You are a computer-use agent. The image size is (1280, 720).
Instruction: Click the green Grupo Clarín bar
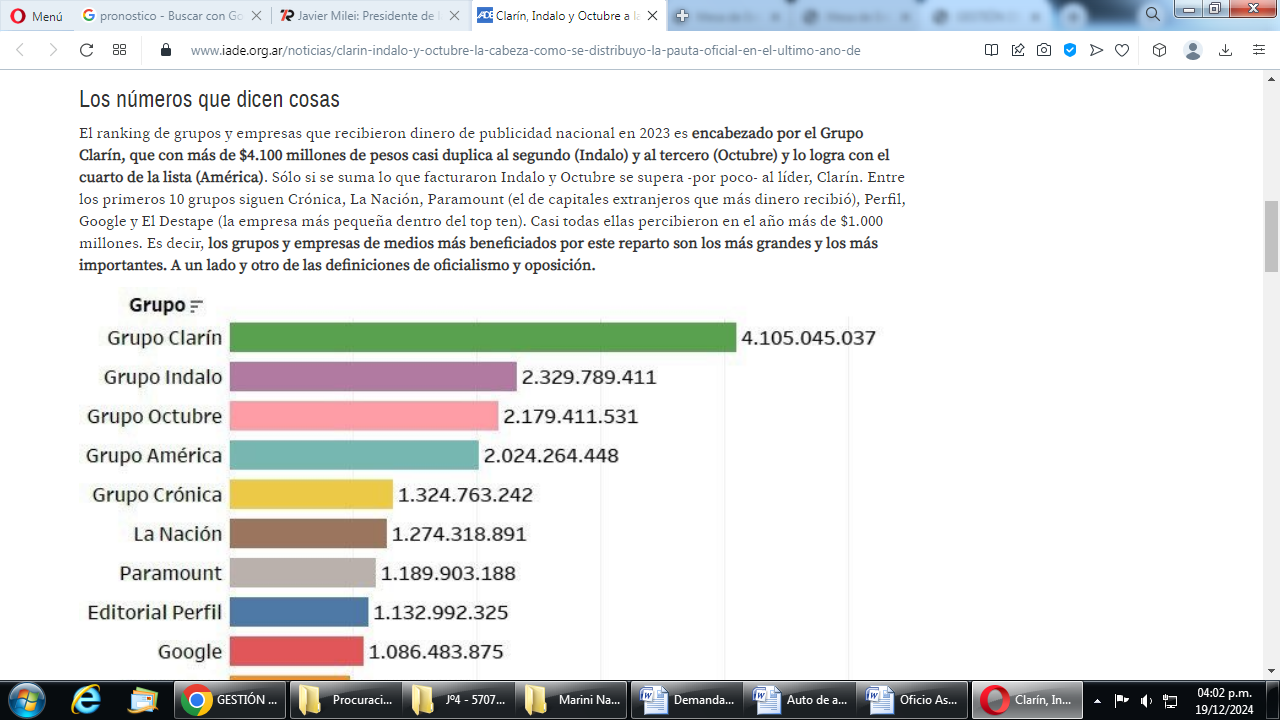tap(483, 338)
